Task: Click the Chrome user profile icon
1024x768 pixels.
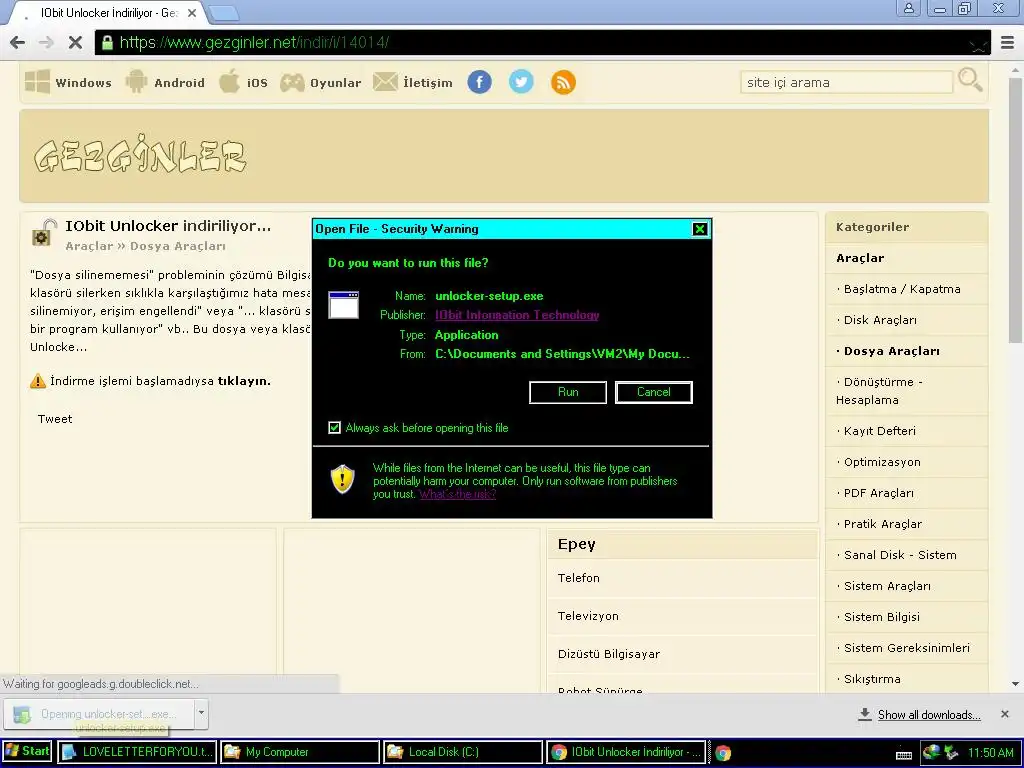Action: 908,8
